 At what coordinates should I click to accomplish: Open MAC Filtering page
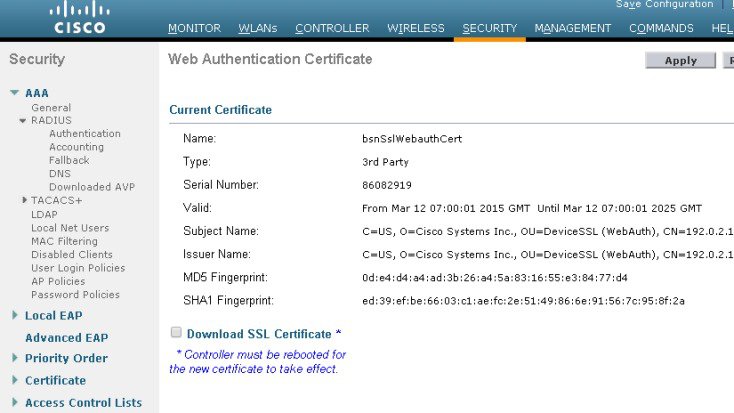64,241
